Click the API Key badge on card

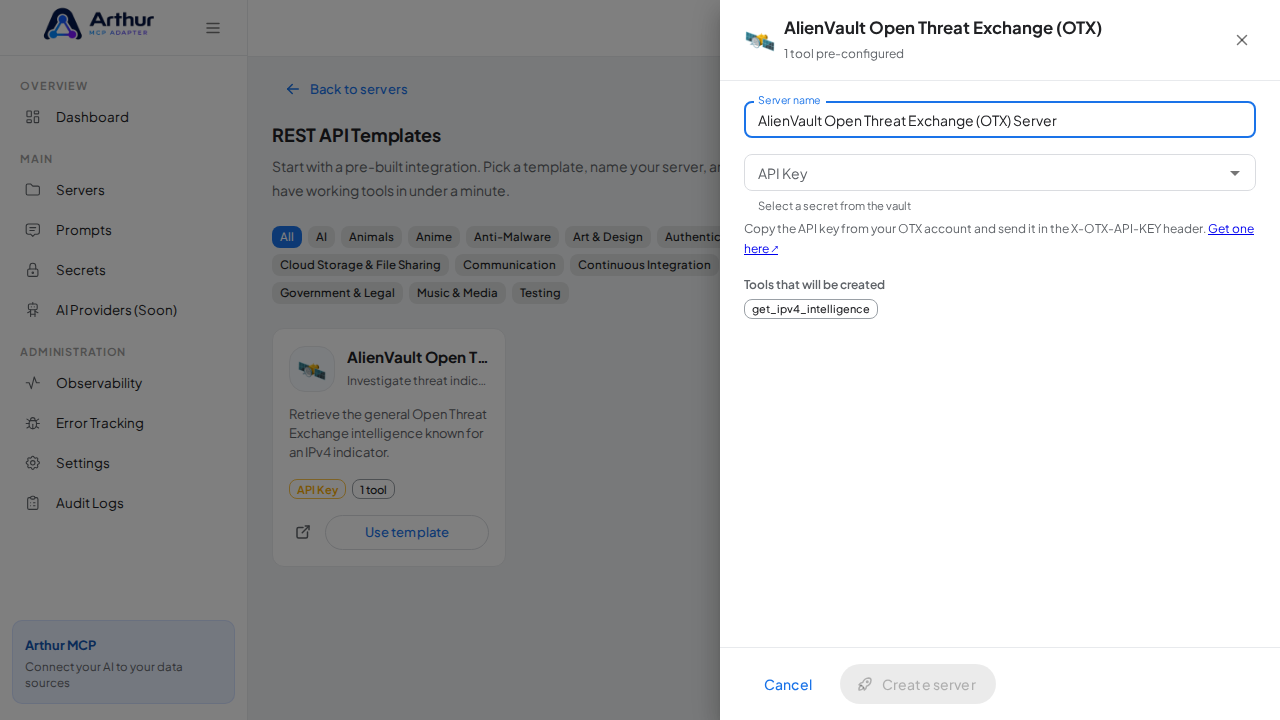[317, 489]
